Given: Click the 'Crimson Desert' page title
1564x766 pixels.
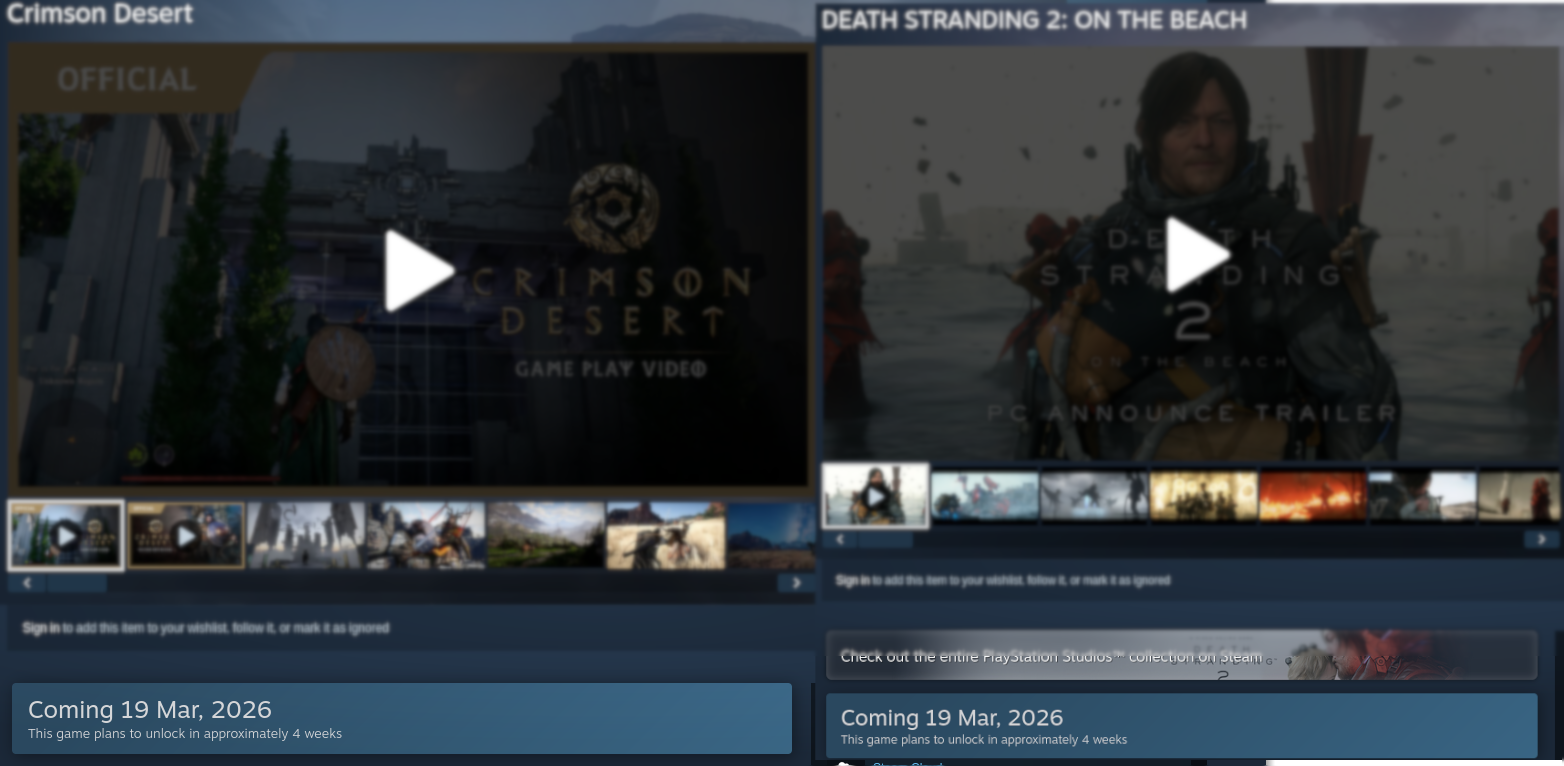Looking at the screenshot, I should tap(100, 14).
